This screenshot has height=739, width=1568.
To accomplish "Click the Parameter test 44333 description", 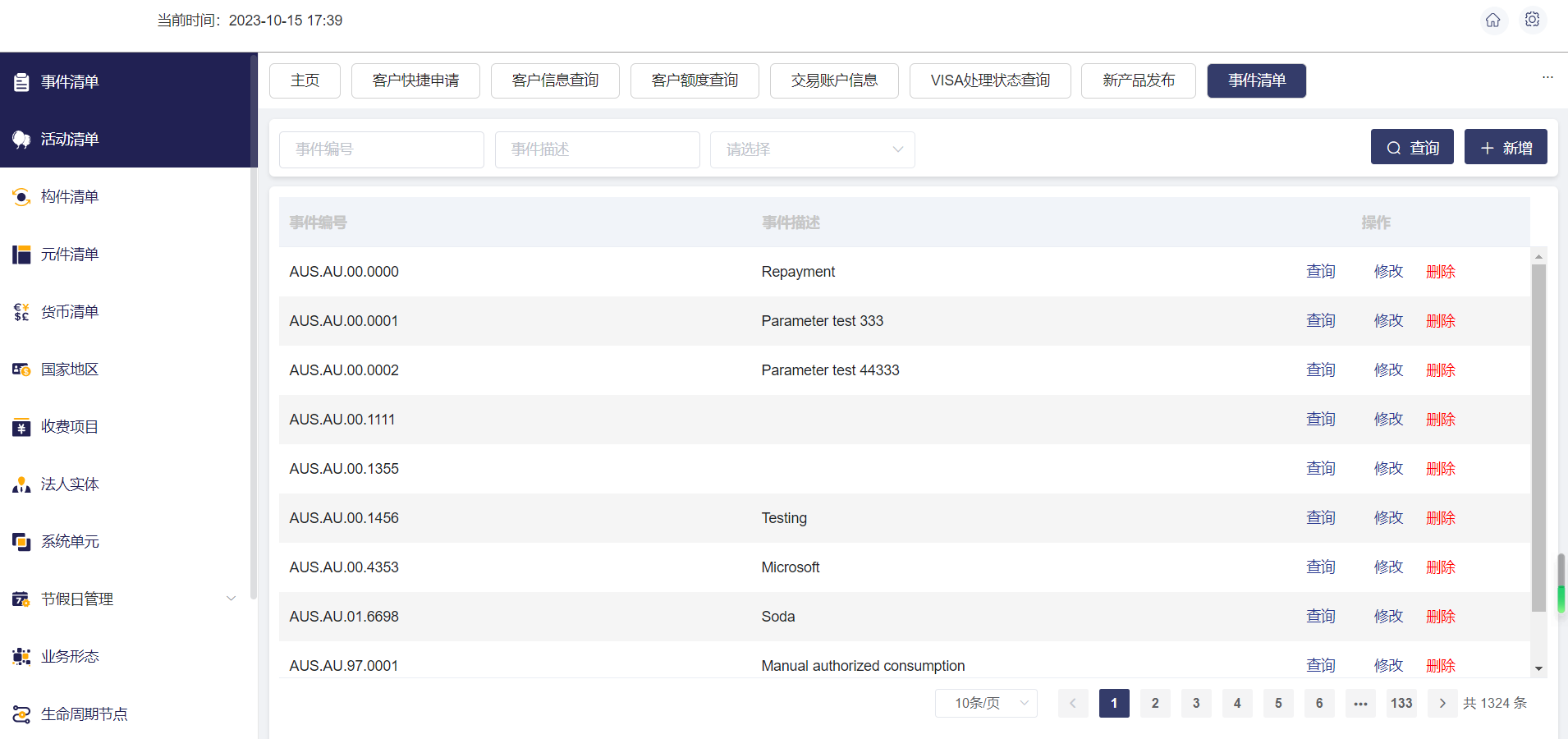I will [x=830, y=370].
